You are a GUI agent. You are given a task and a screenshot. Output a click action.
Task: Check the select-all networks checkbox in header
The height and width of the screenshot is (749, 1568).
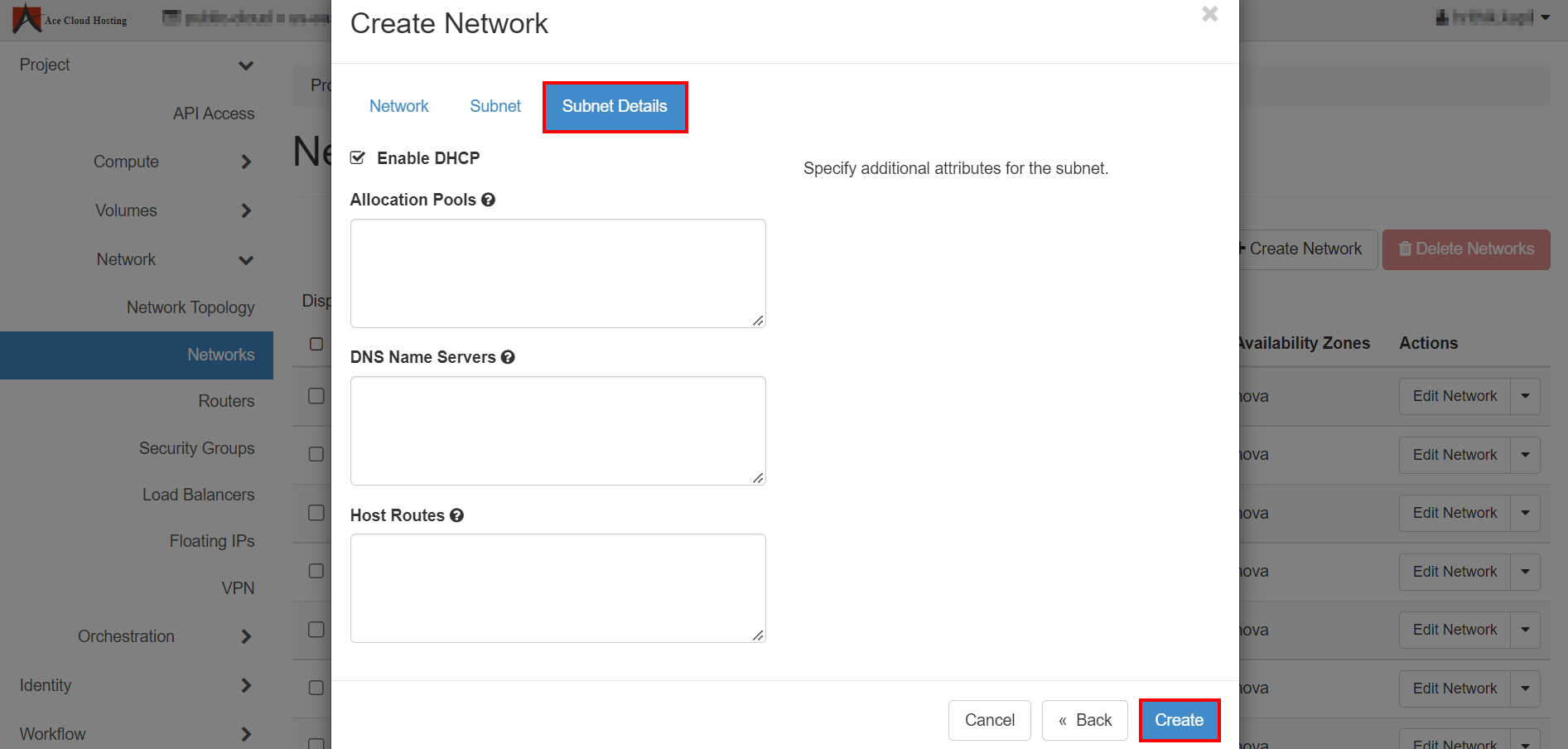pyautogui.click(x=316, y=344)
